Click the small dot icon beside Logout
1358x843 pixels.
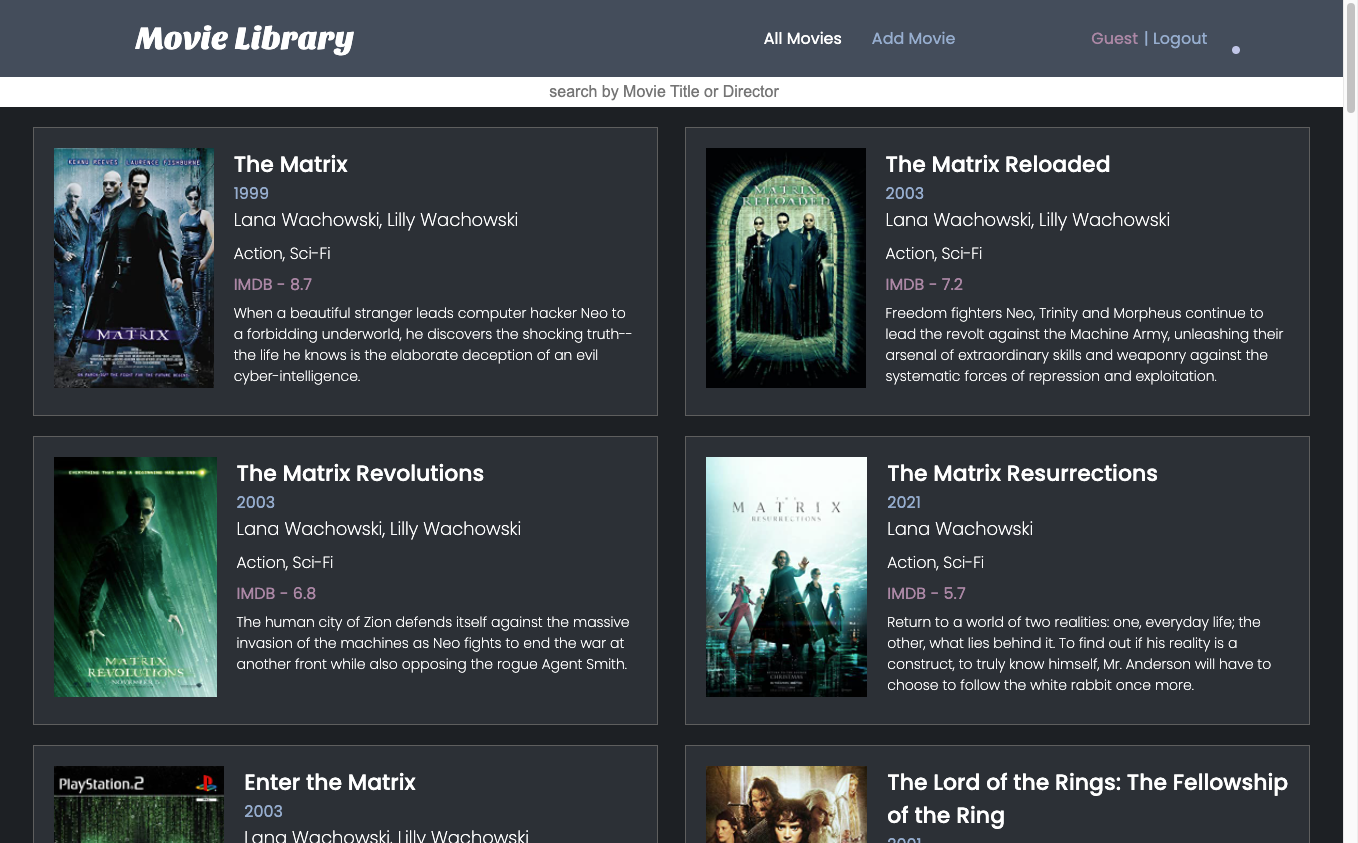pos(1236,50)
